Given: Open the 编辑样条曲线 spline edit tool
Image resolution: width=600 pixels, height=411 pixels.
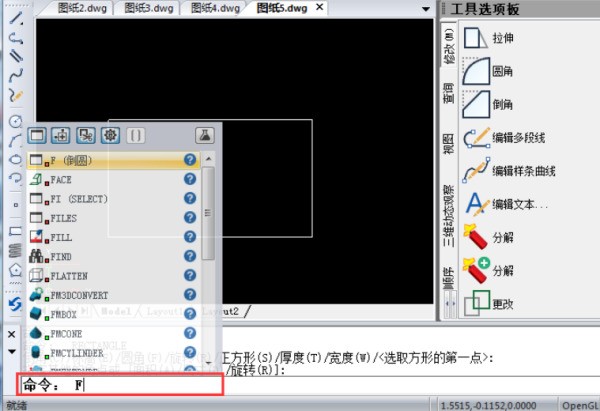Looking at the screenshot, I should 476,171.
